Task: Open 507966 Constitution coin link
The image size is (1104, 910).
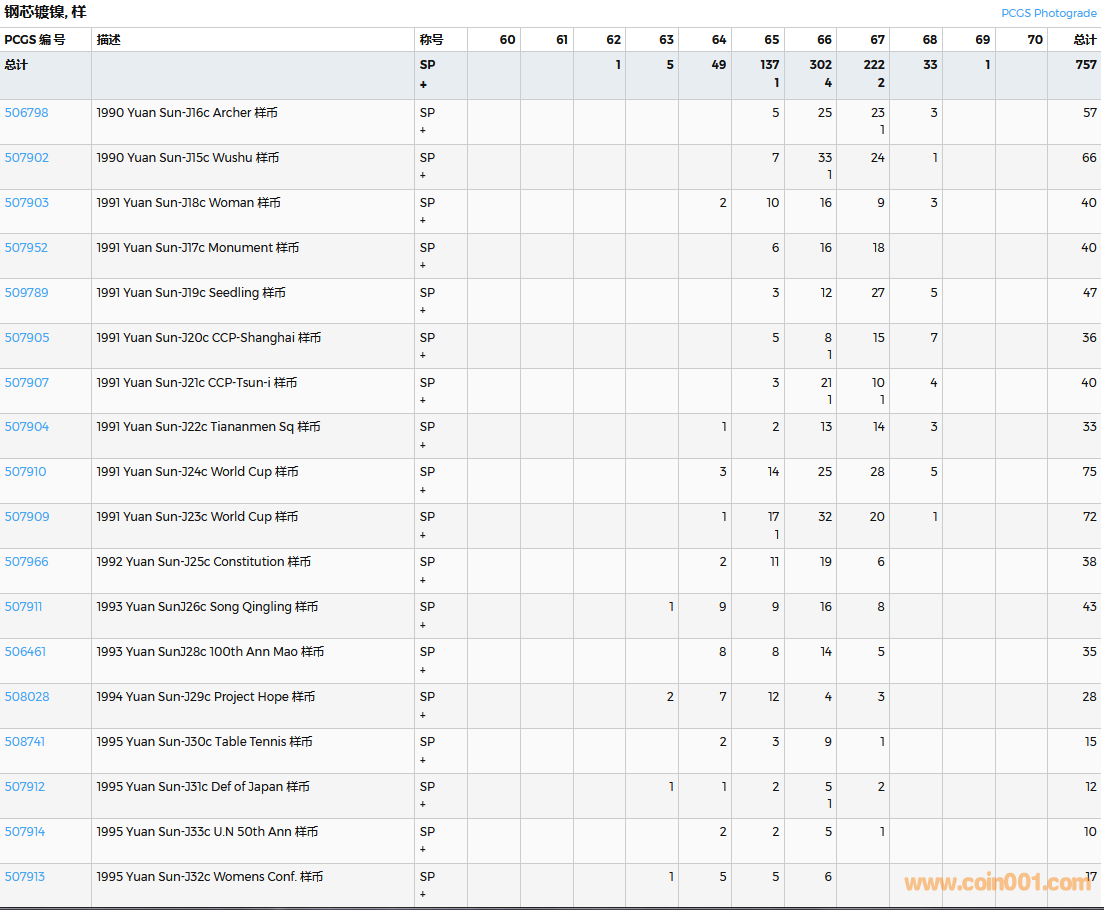Action: 26,562
